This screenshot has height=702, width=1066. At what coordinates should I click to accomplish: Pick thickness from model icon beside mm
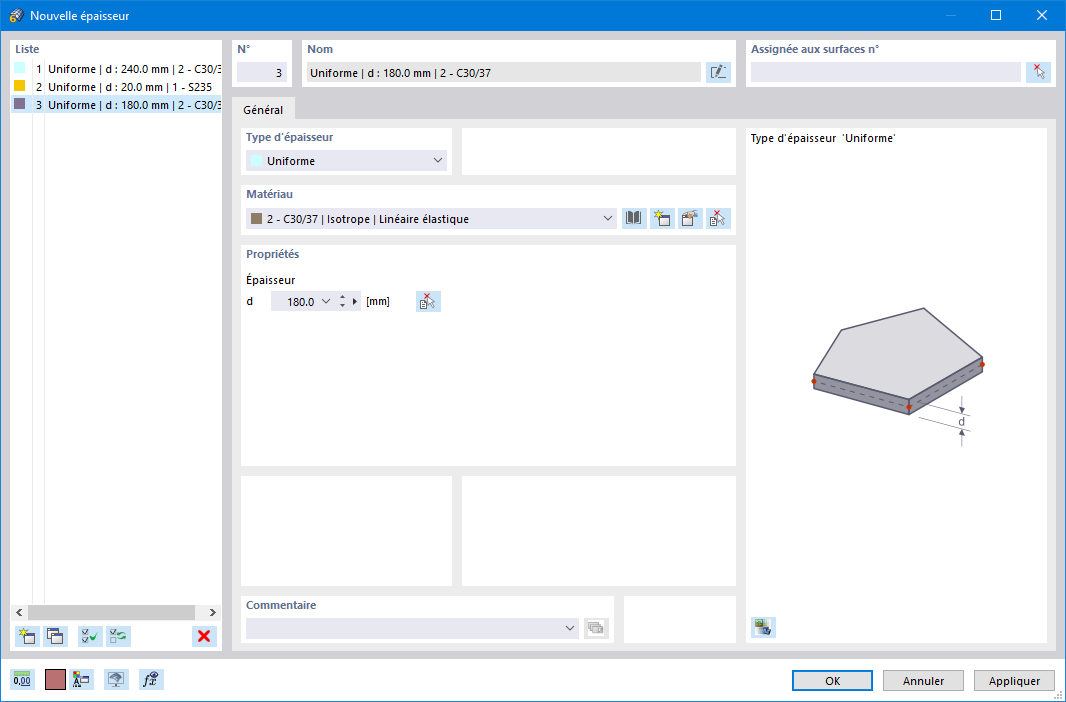(x=428, y=302)
